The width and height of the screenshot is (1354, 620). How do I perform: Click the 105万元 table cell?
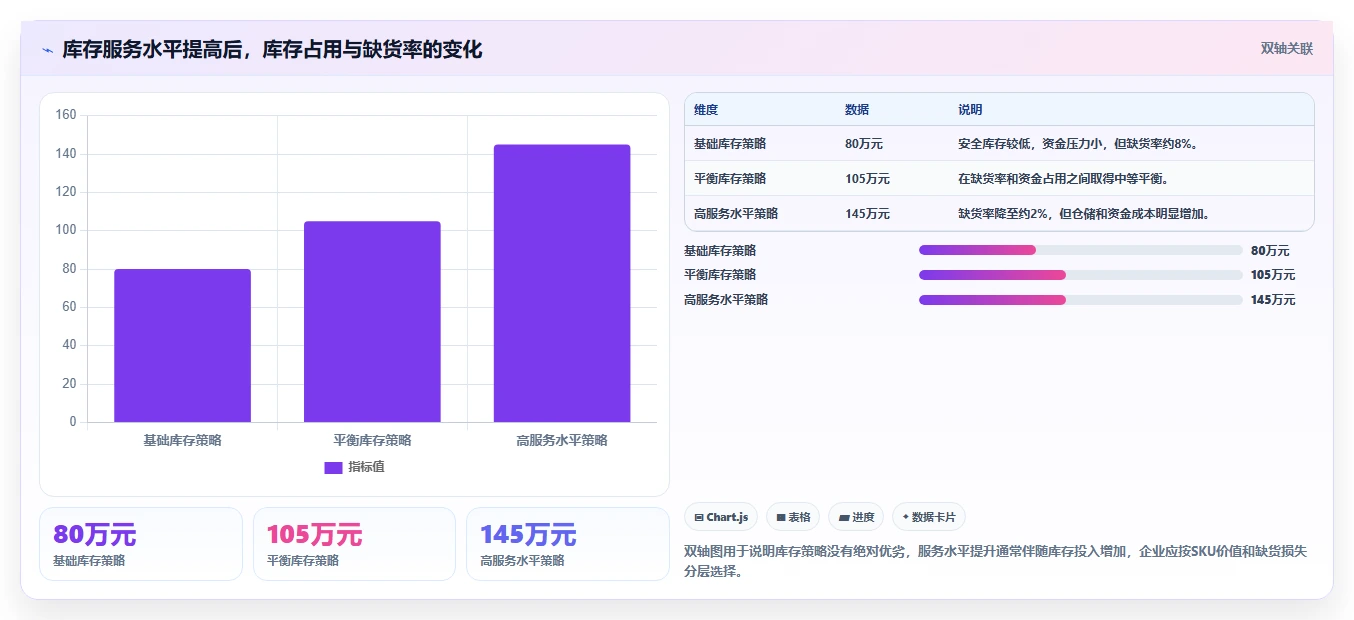(x=867, y=179)
